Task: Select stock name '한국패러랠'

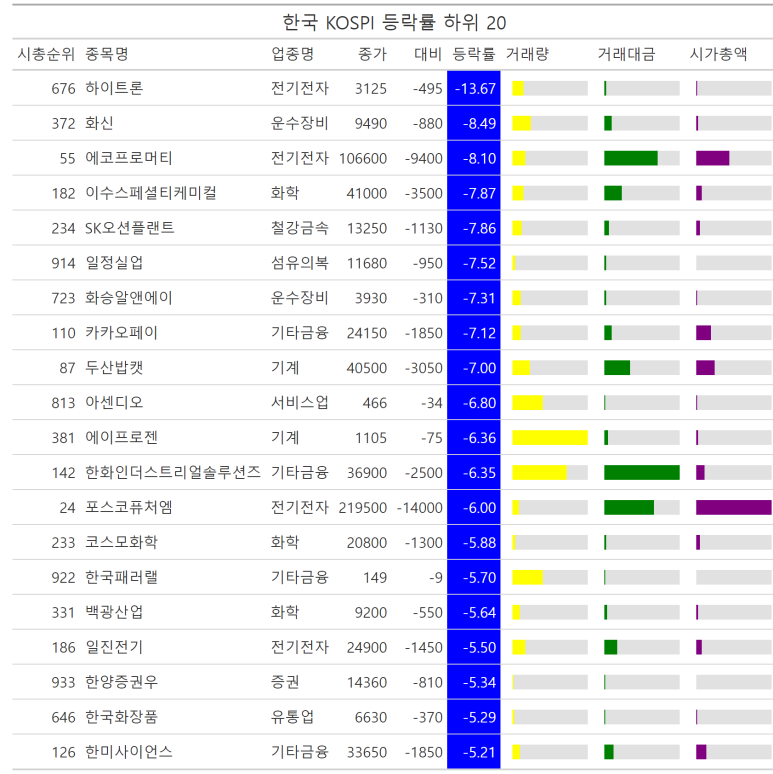Action: pyautogui.click(x=121, y=578)
